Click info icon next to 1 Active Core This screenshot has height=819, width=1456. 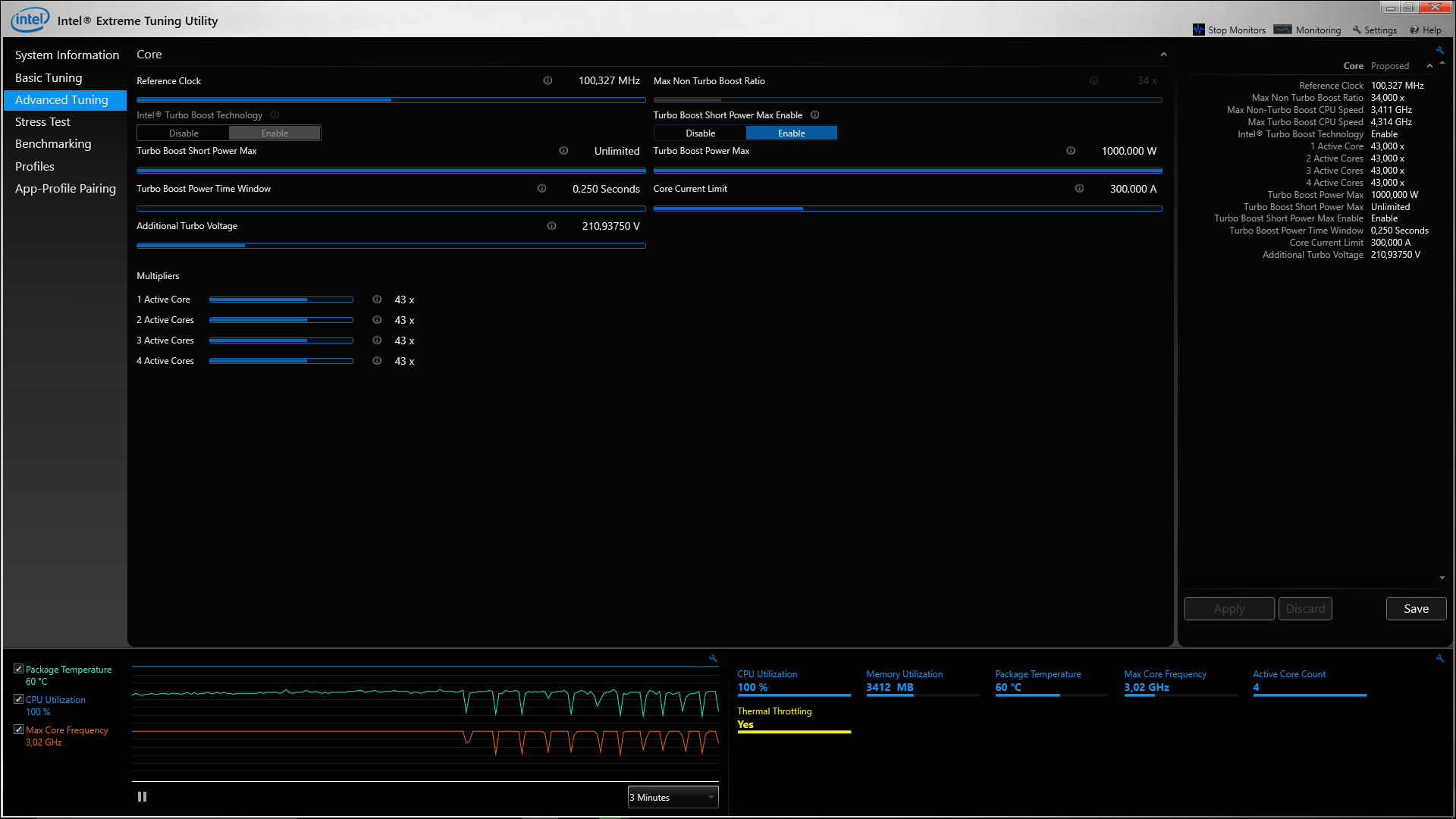pyautogui.click(x=377, y=300)
